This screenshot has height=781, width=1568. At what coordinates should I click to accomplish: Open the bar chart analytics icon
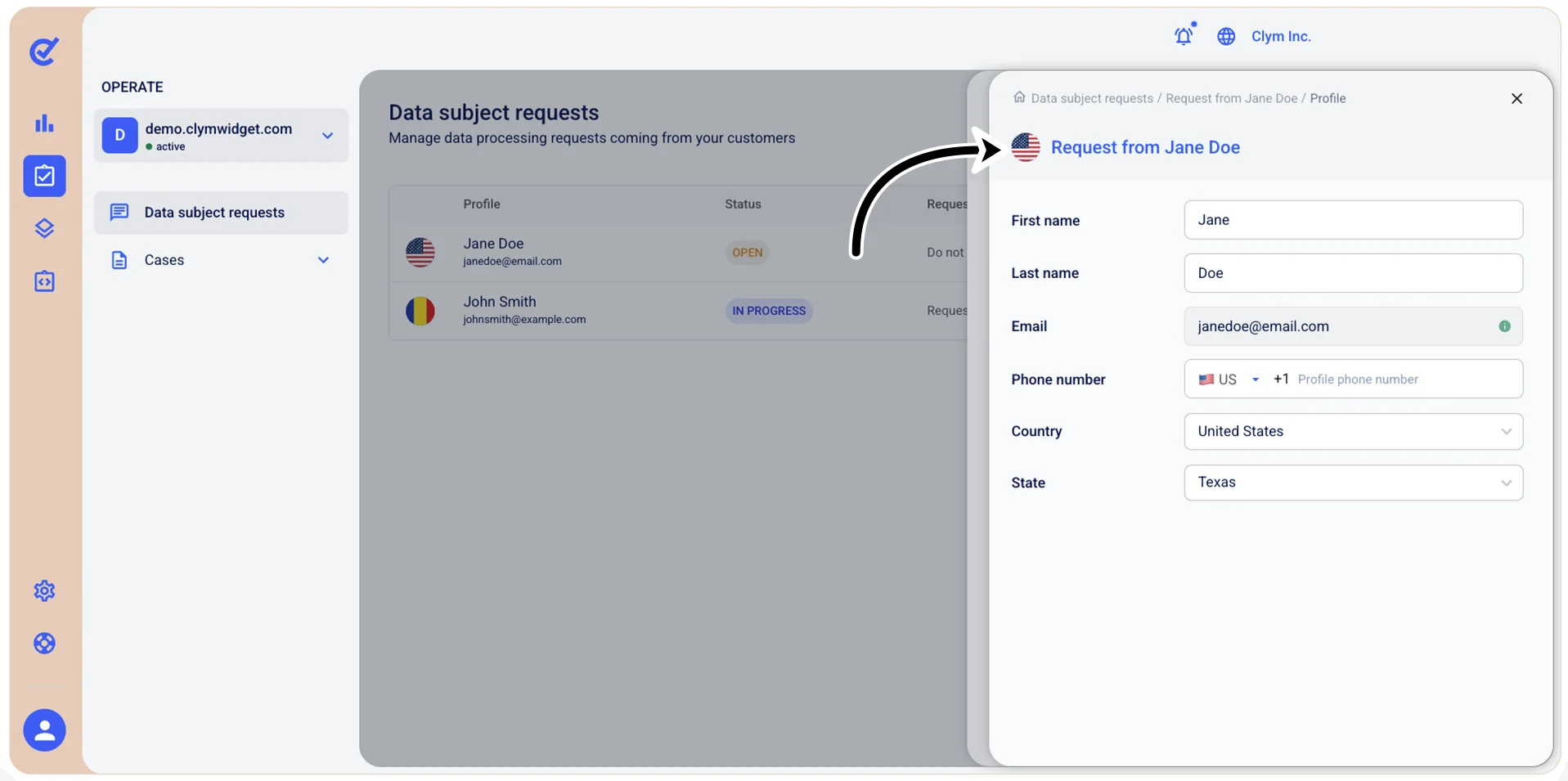[44, 123]
